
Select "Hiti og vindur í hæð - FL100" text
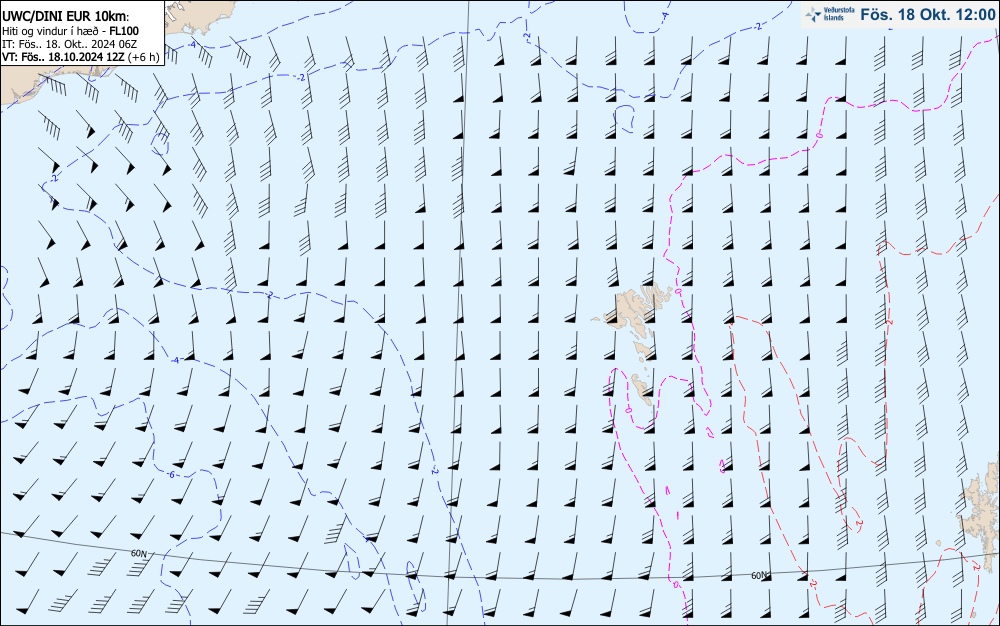(70, 31)
